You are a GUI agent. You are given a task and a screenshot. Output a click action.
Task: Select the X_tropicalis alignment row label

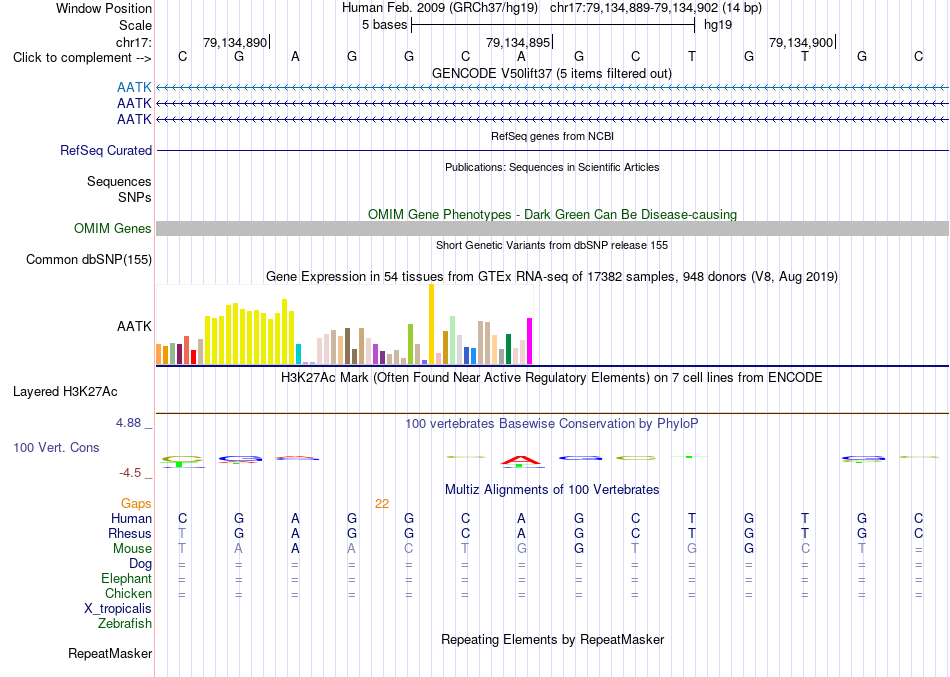point(118,609)
